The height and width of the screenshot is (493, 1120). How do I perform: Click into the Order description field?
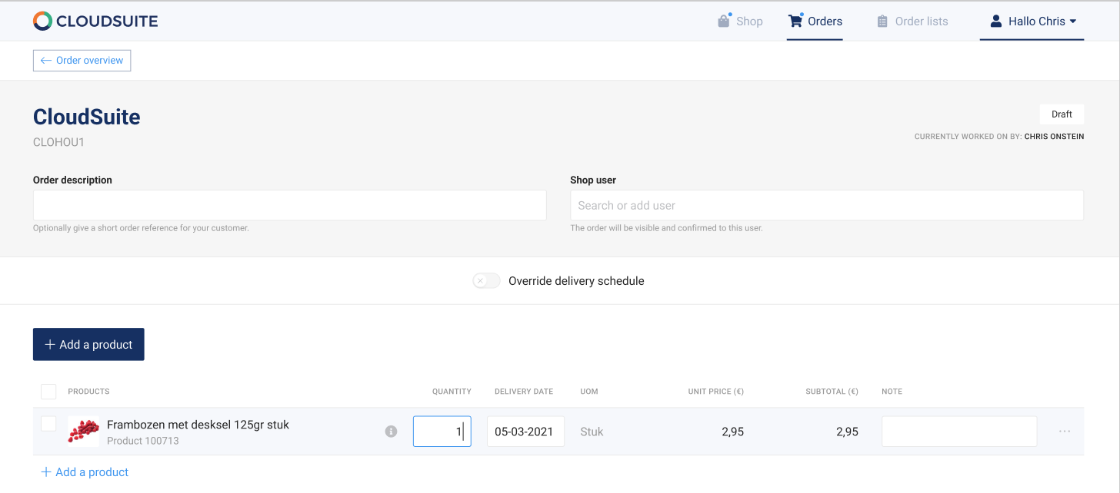click(x=289, y=205)
